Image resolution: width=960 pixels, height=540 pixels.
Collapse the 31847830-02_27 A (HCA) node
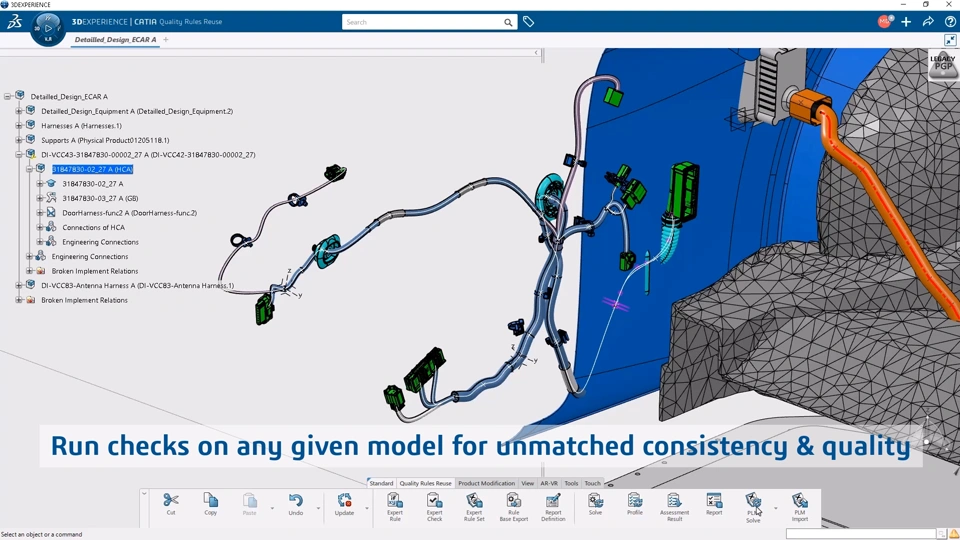[29, 169]
